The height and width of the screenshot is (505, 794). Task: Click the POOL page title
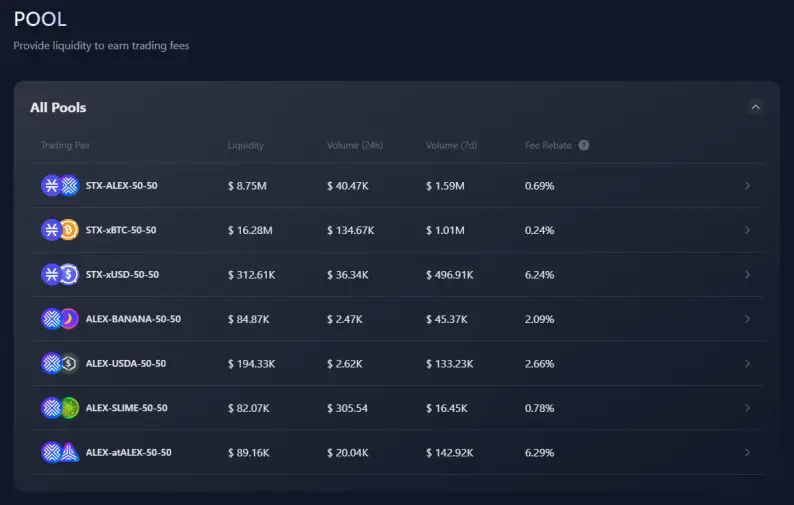(40, 19)
